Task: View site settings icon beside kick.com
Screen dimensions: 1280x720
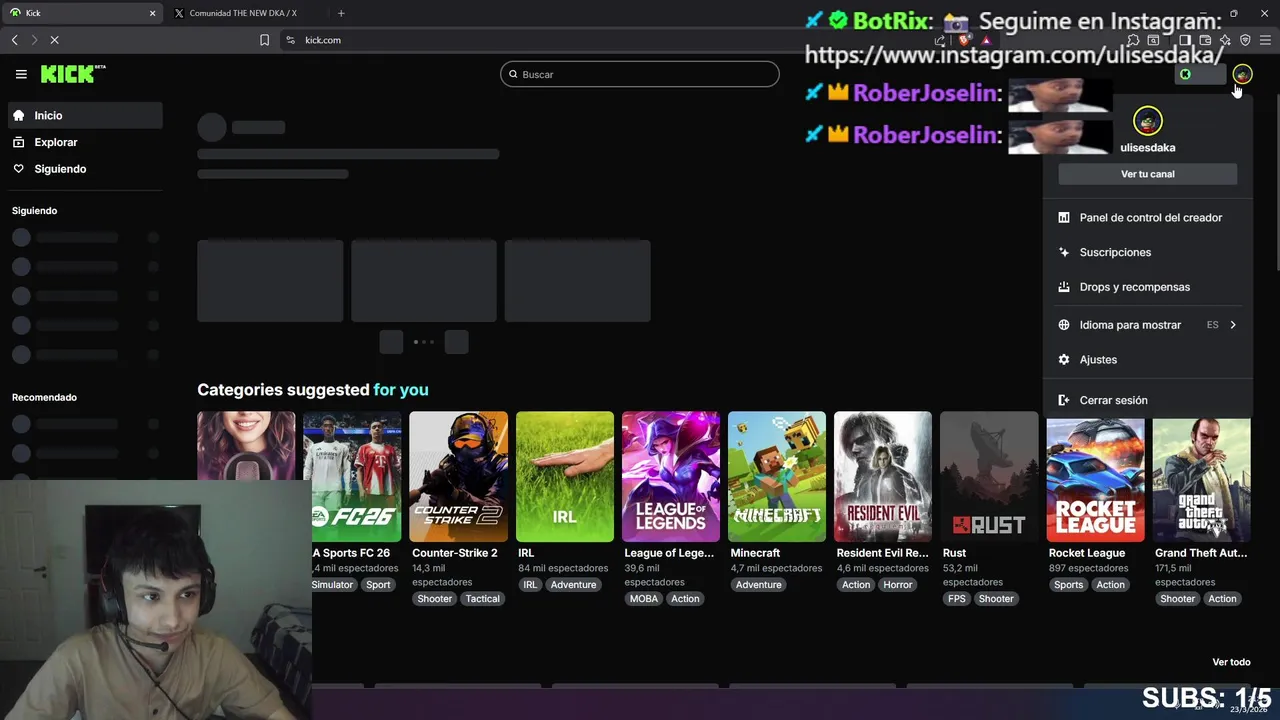Action: [290, 40]
